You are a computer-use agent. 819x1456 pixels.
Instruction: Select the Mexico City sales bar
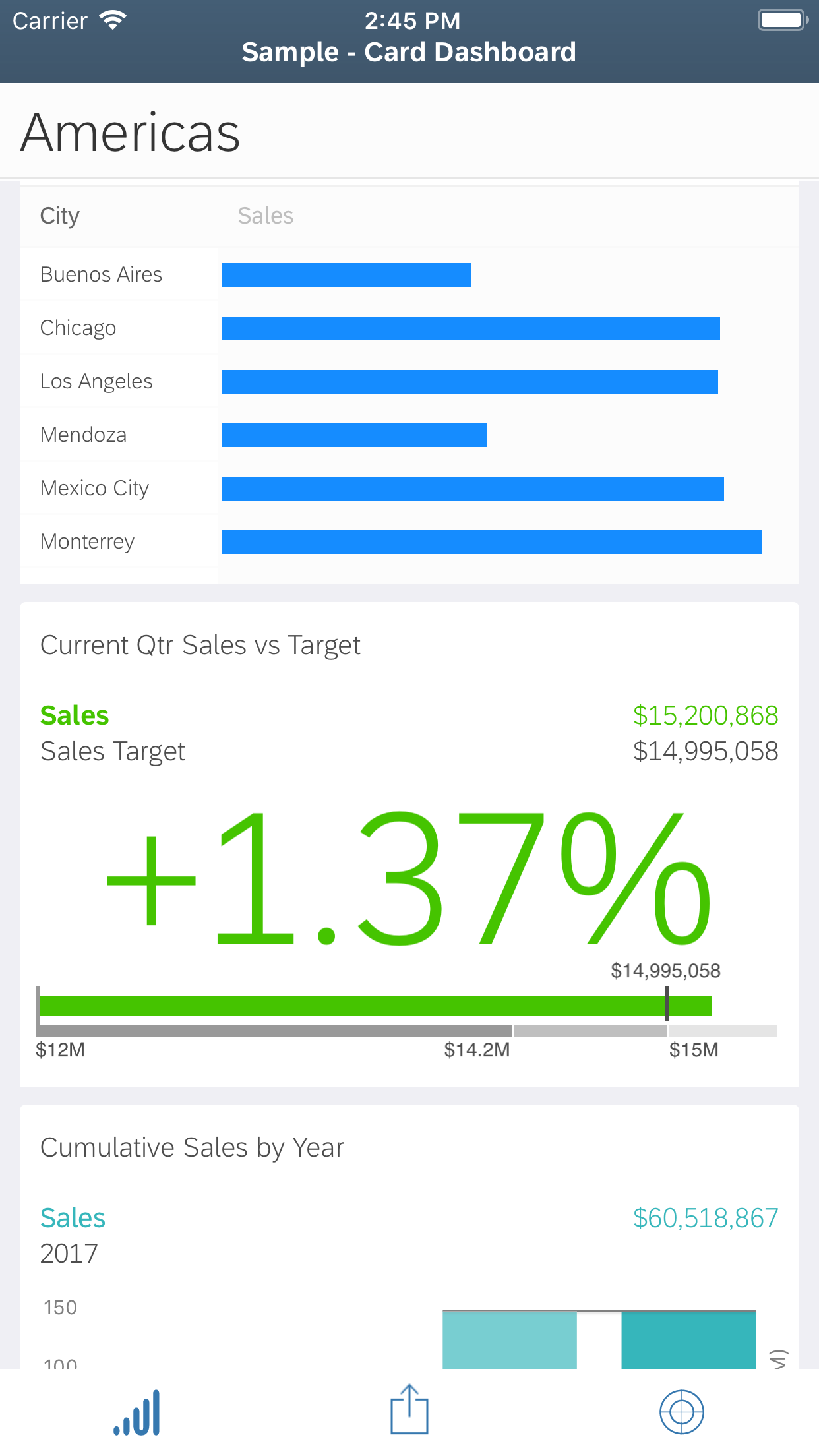click(472, 489)
